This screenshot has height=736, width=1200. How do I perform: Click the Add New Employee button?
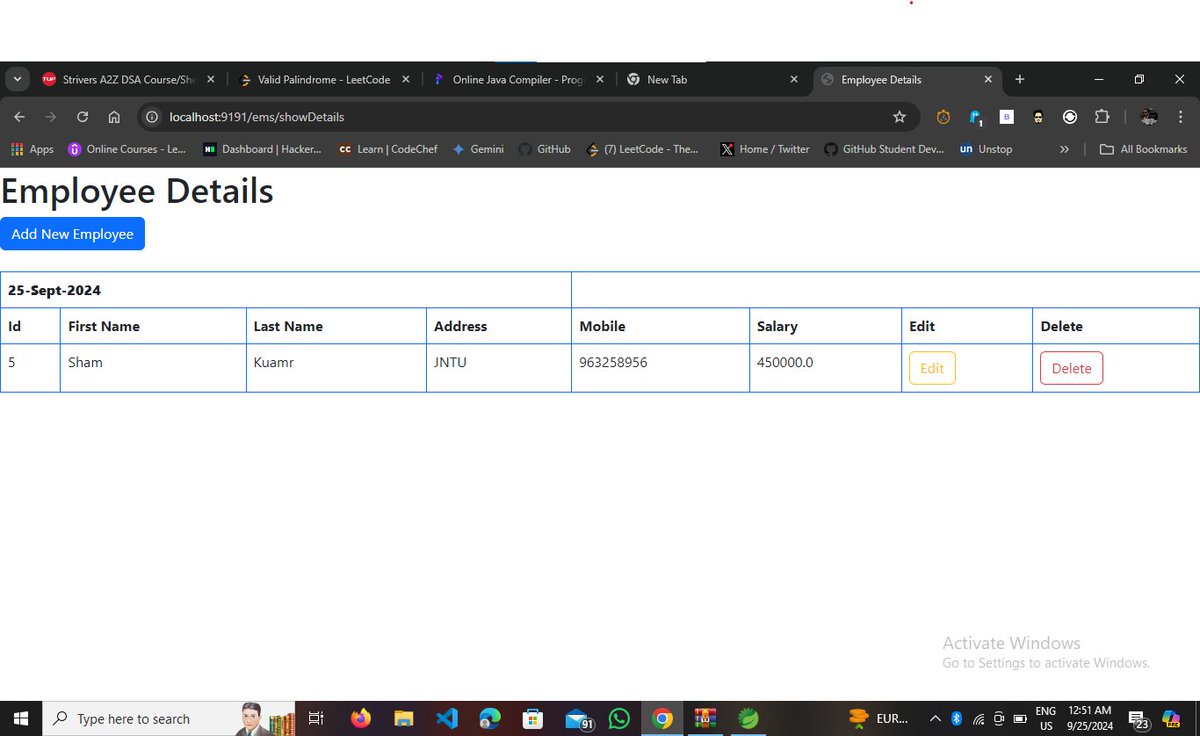tap(72, 233)
